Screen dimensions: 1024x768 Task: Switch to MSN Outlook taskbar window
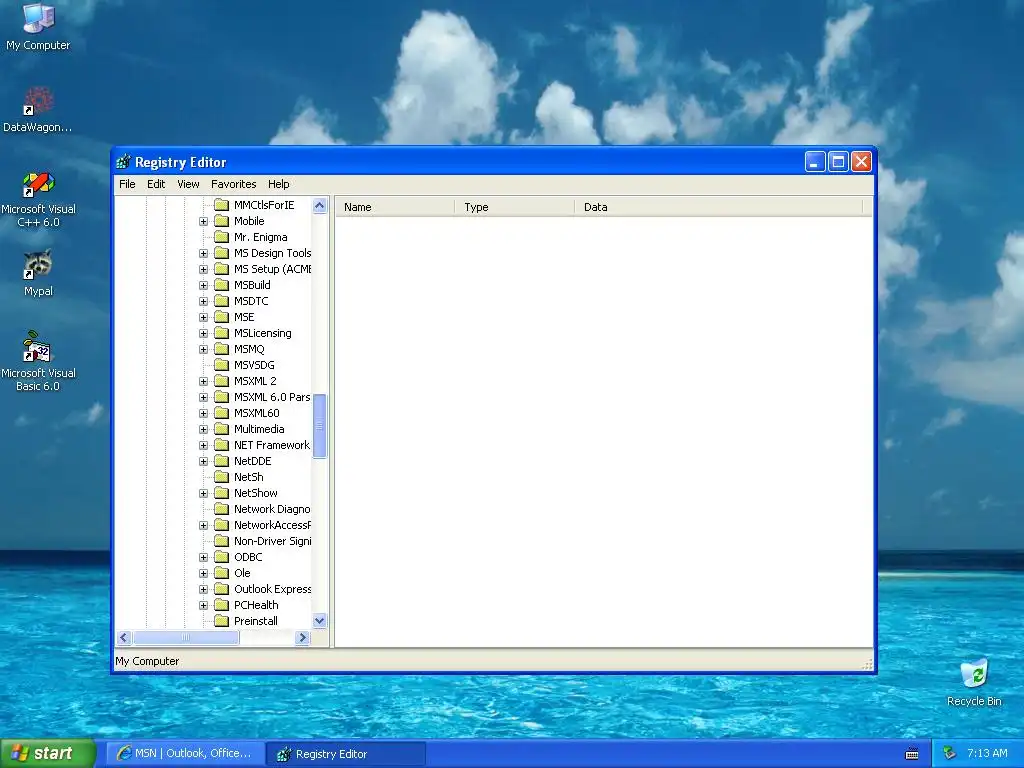185,754
